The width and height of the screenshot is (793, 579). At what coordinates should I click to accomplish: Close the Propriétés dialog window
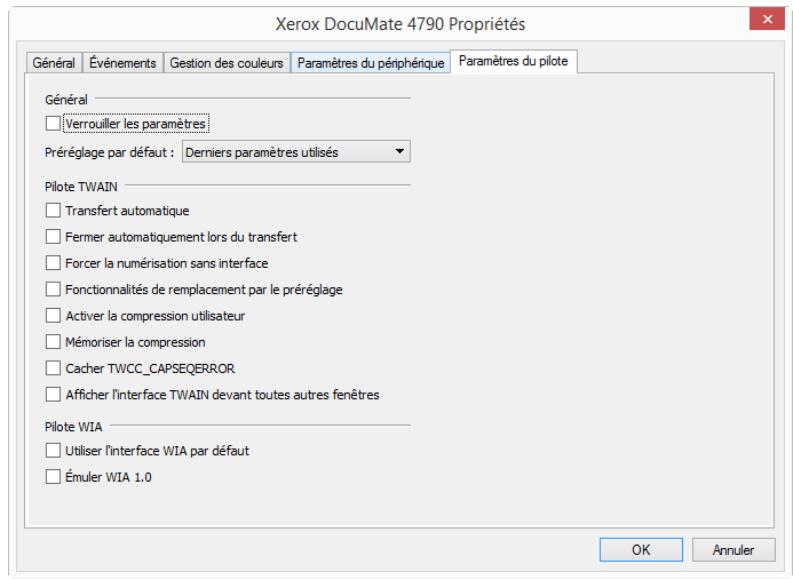pos(767,19)
